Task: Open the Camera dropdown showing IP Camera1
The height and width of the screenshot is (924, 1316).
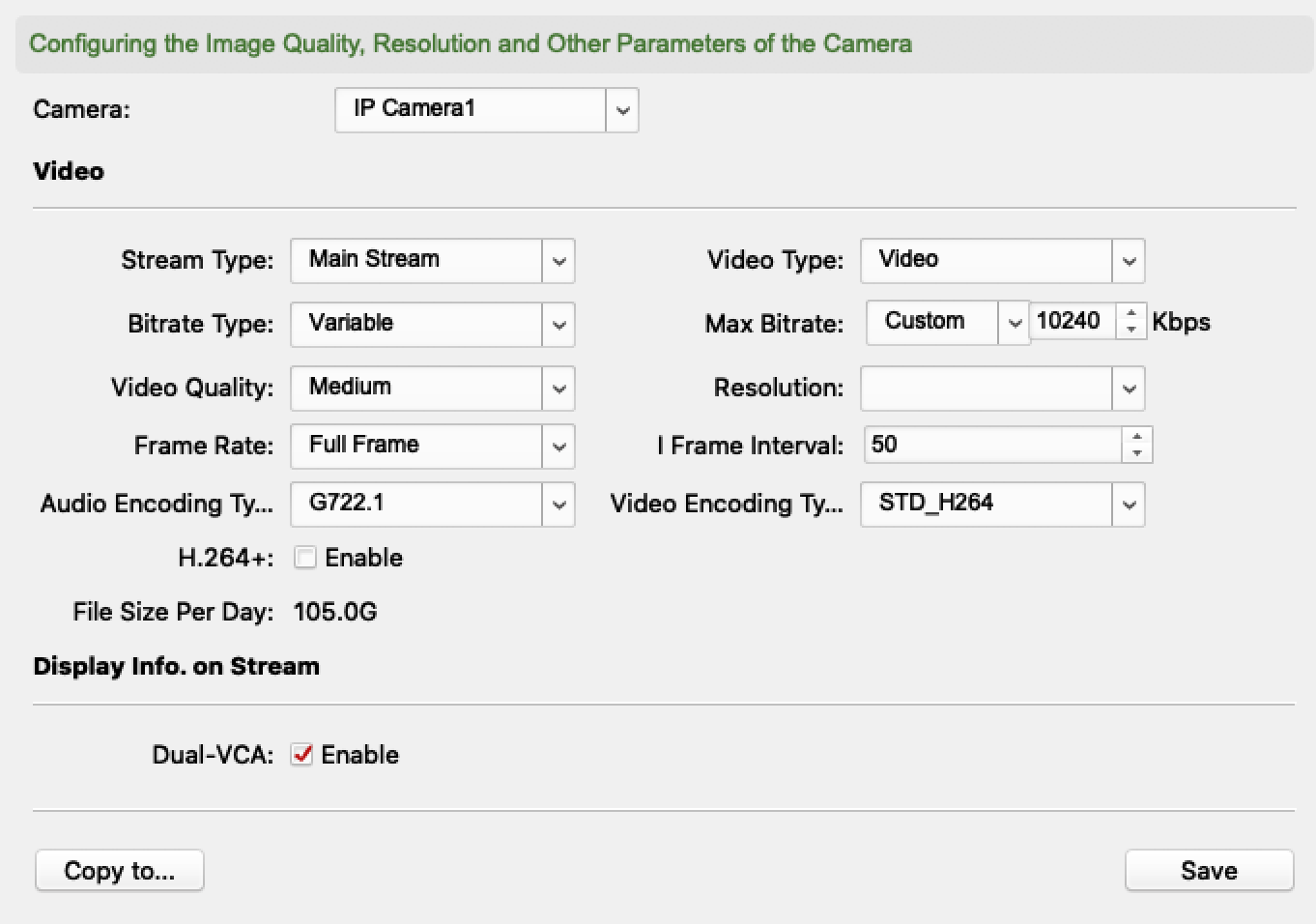Action: coord(622,110)
